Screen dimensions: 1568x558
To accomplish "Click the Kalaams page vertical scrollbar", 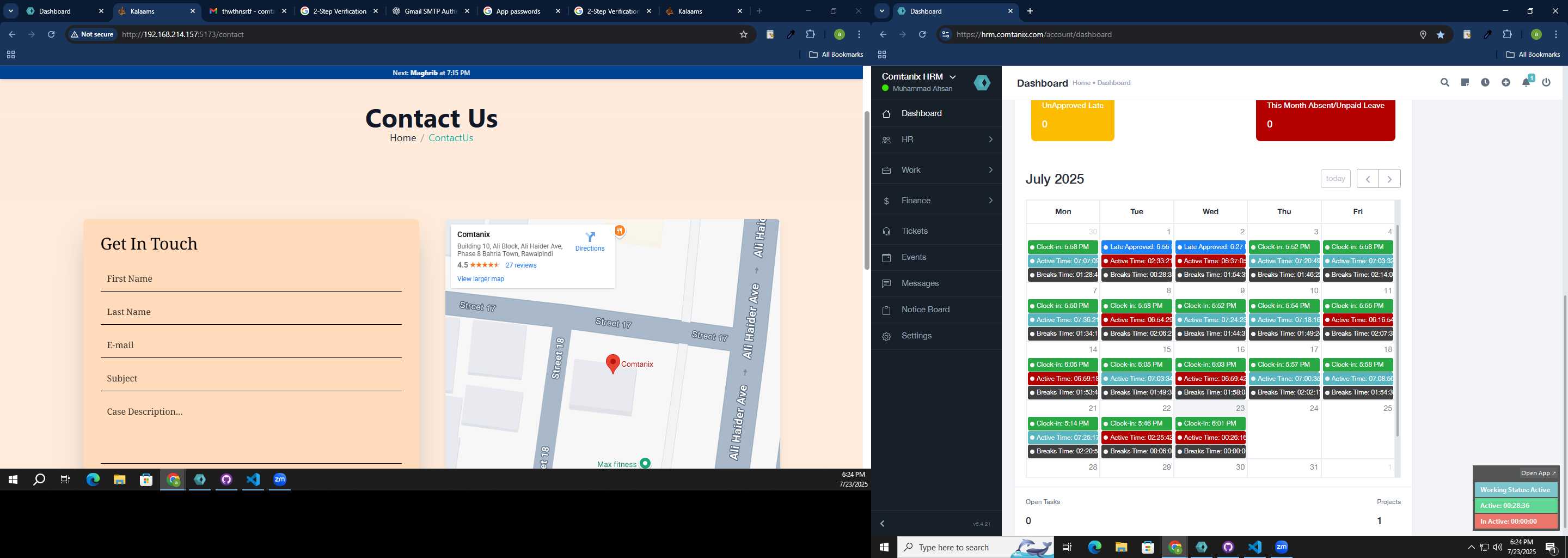I will (x=867, y=190).
